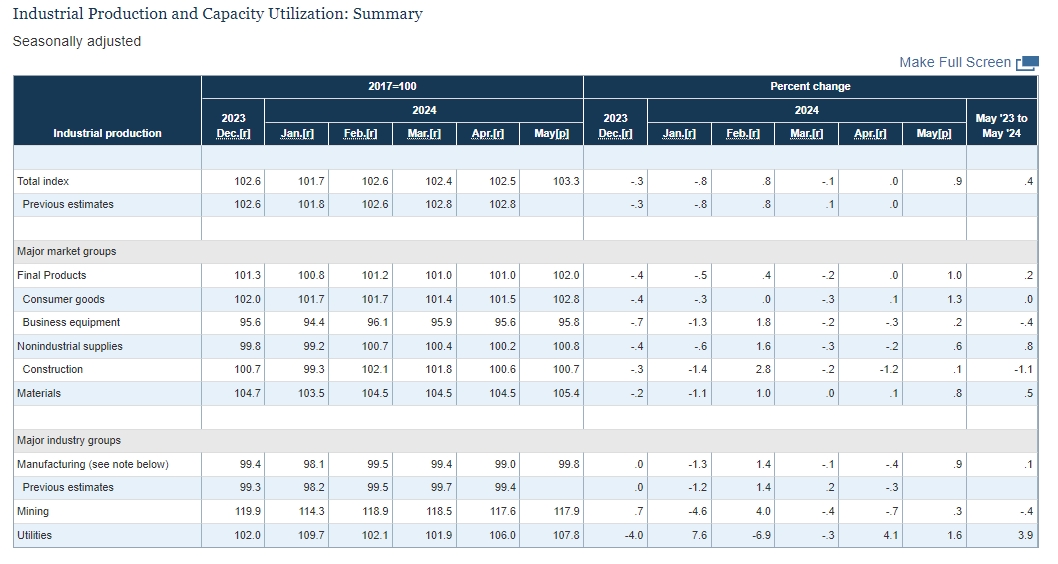
Task: Select the Total index row label
Action: coord(43,181)
